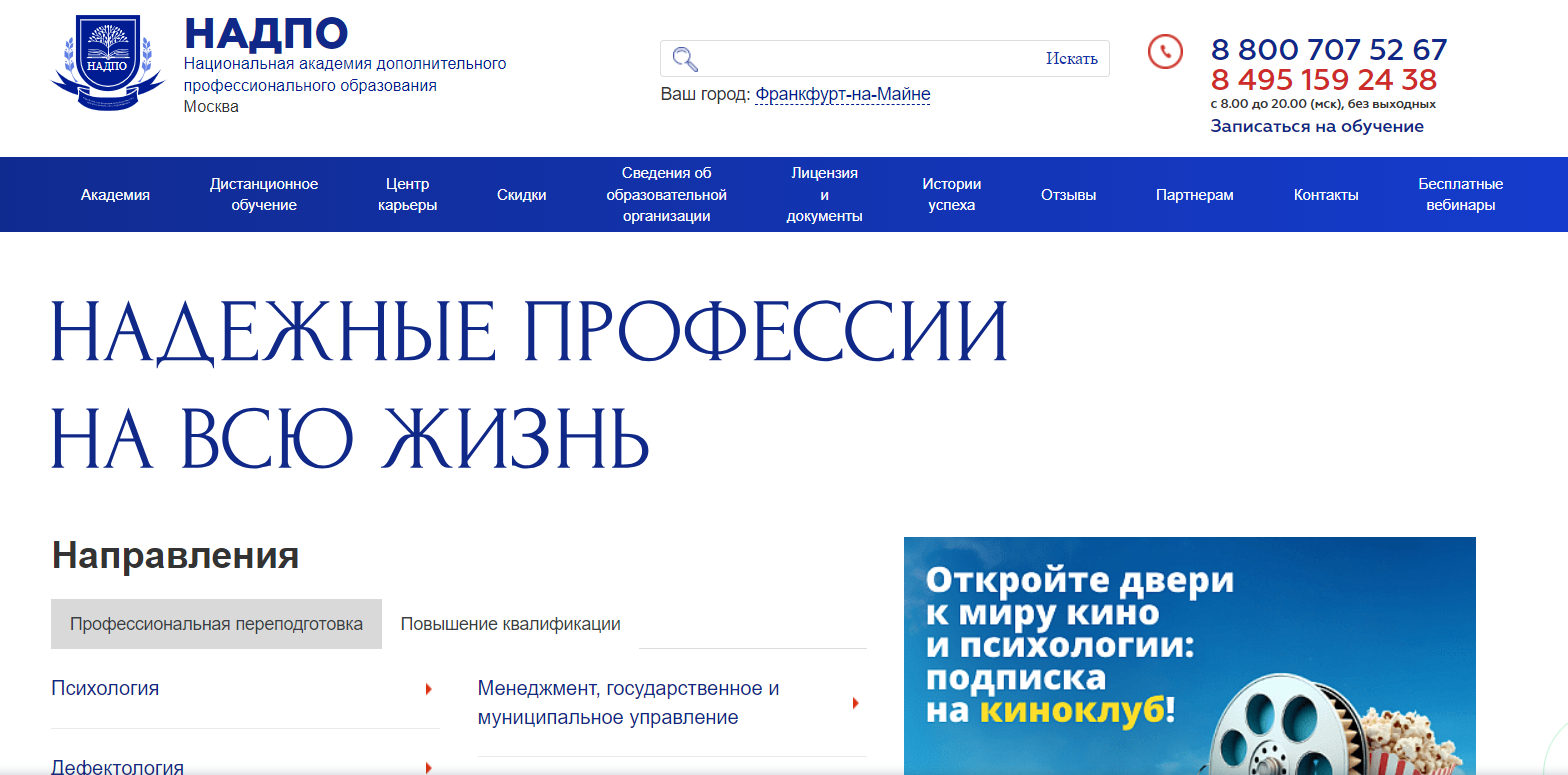Change city via Франкфурт-на-Майне link
The width and height of the screenshot is (1568, 775).
(x=843, y=95)
